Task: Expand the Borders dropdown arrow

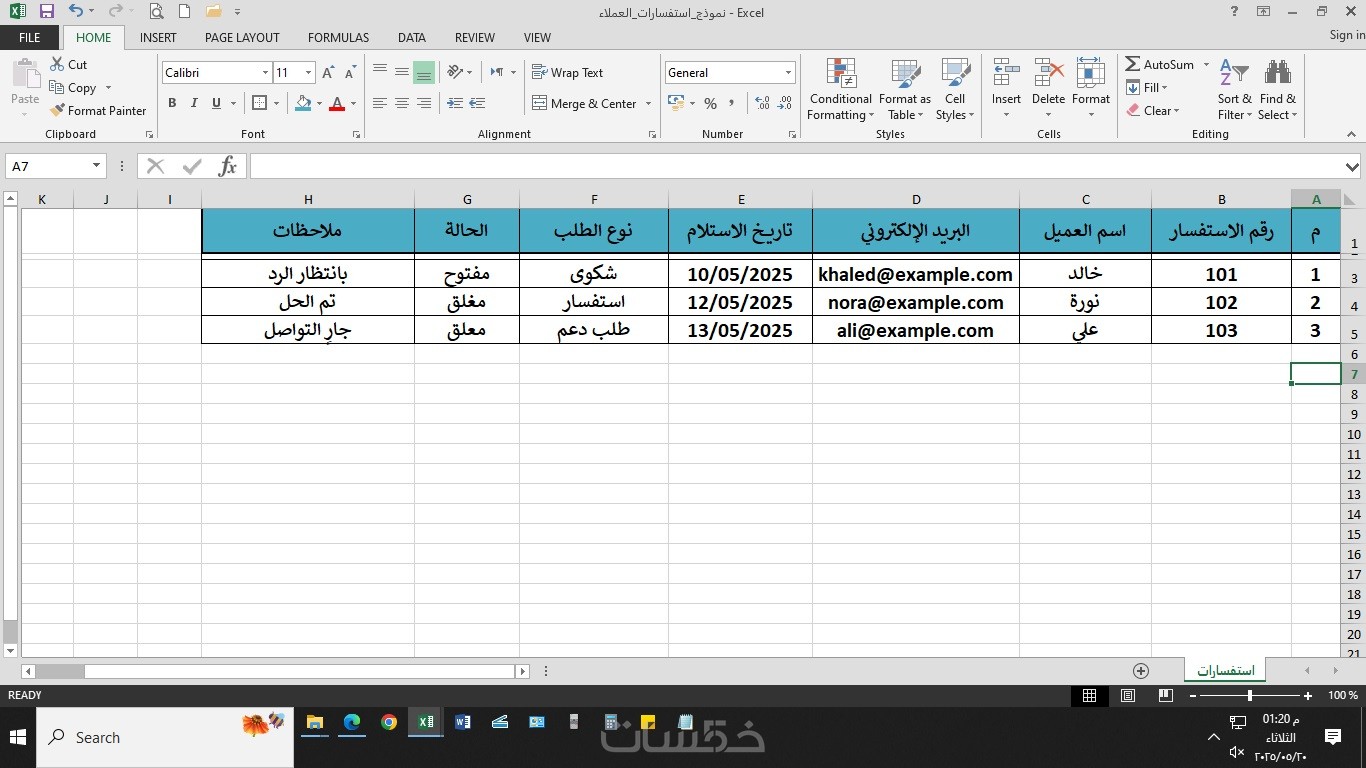Action: click(x=276, y=104)
